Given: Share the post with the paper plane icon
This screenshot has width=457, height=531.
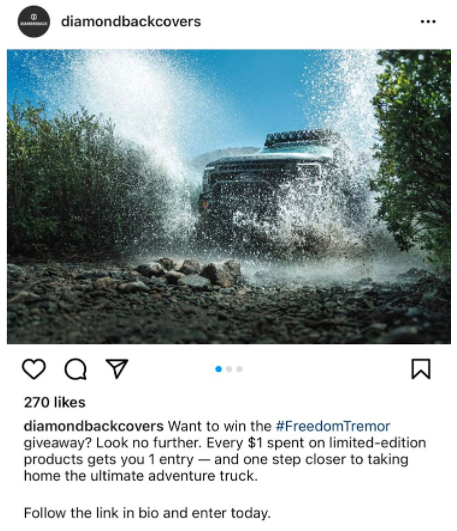Looking at the screenshot, I should click(x=117, y=368).
